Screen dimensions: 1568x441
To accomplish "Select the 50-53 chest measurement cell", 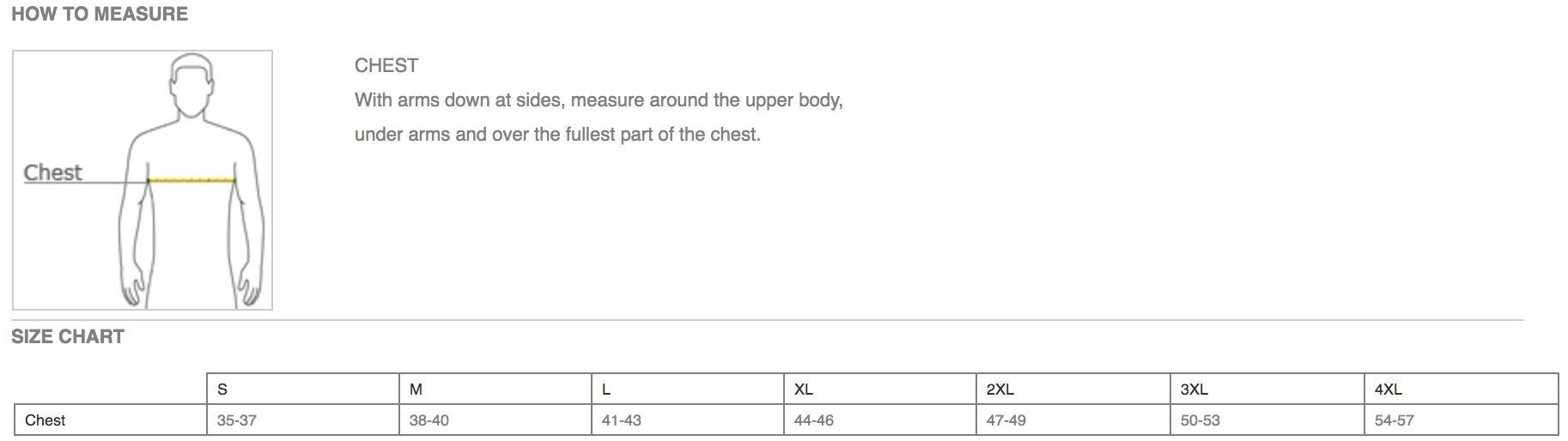I will pos(1267,420).
